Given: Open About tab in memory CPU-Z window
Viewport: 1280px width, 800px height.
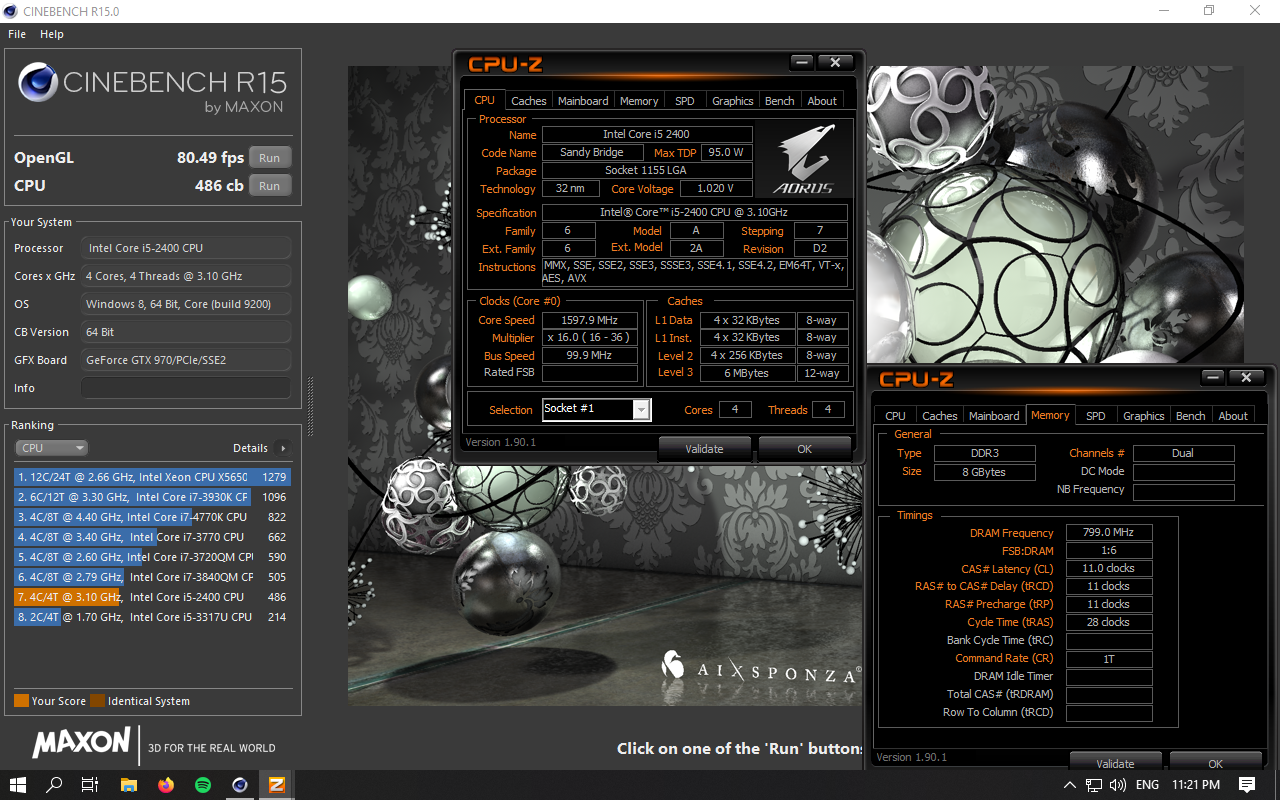Looking at the screenshot, I should [x=1233, y=416].
